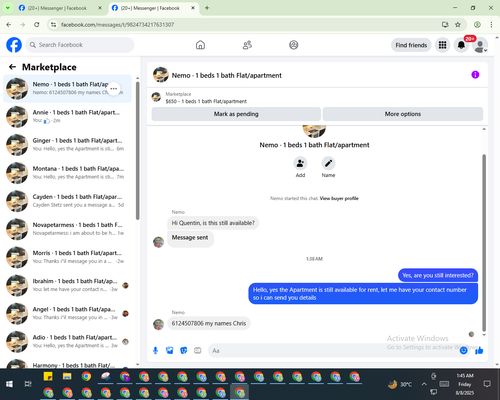Click the 'Yes, are you still interested?' message
This screenshot has width=500, height=400.
coord(438,275)
